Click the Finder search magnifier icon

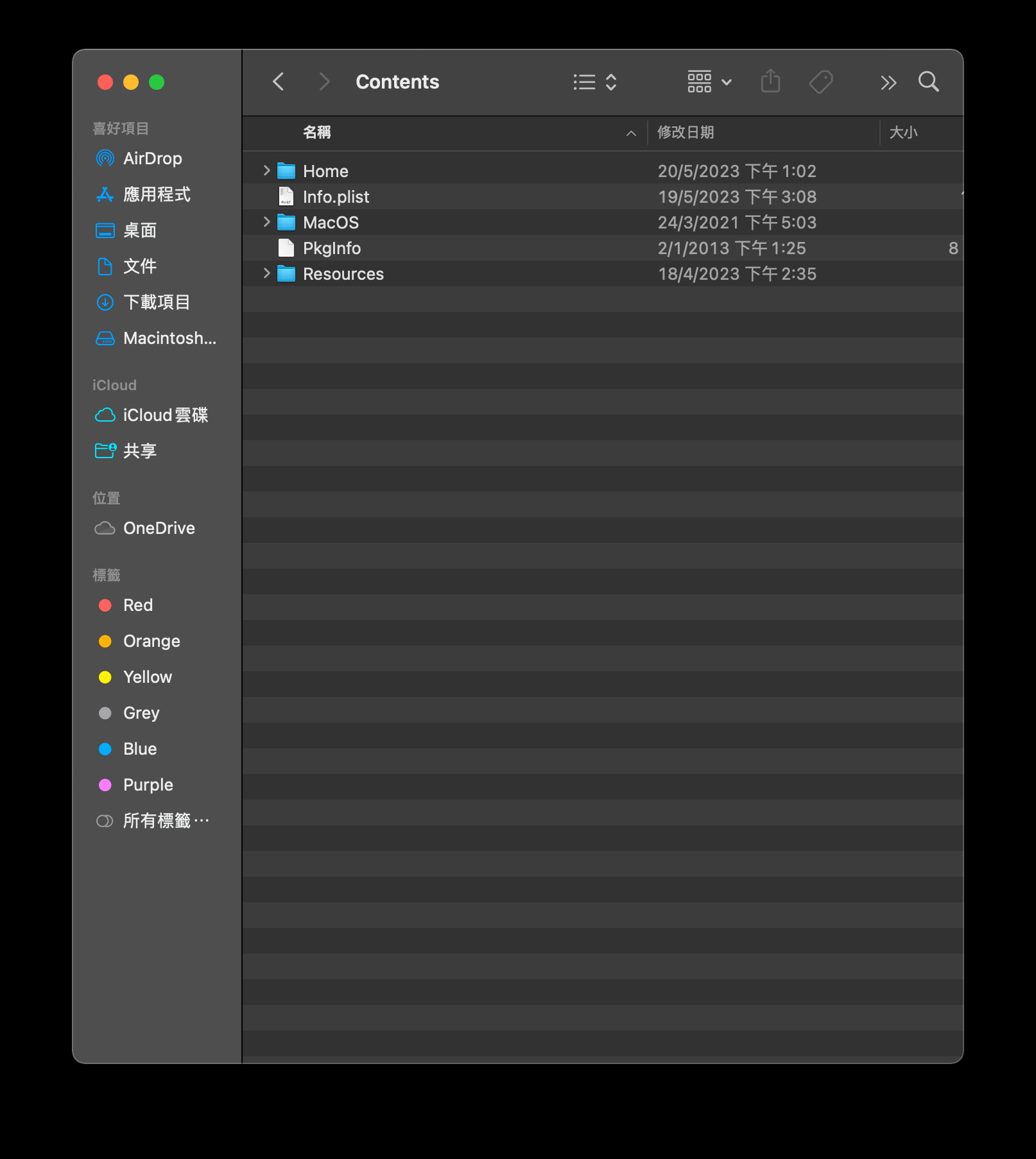click(x=928, y=82)
